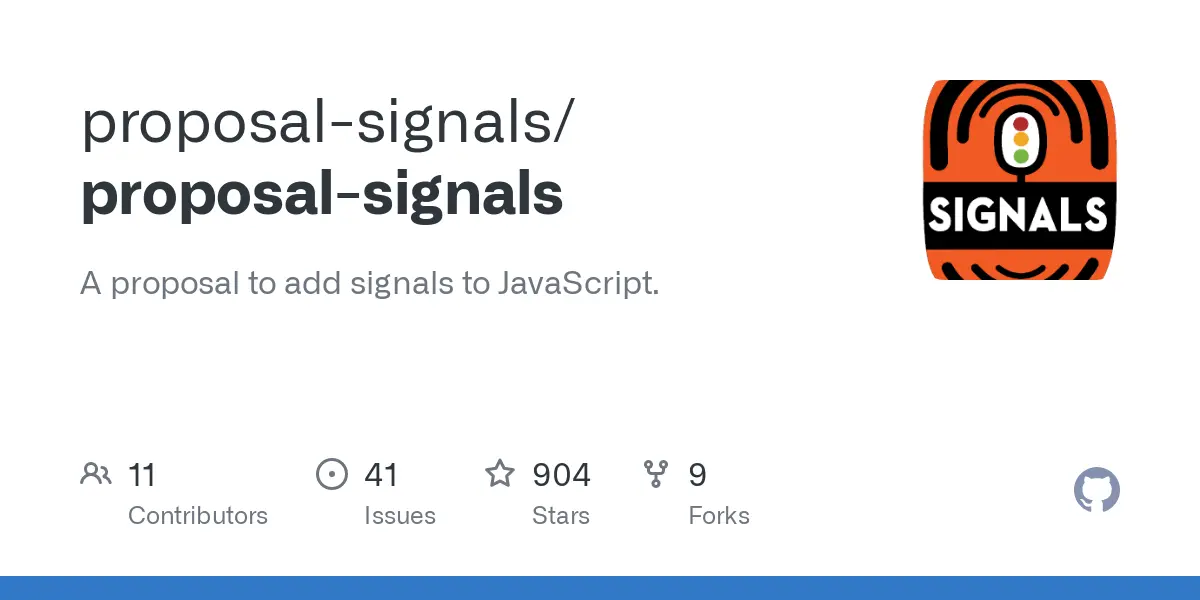Click the Issues label
The image size is (1200, 600).
(400, 516)
